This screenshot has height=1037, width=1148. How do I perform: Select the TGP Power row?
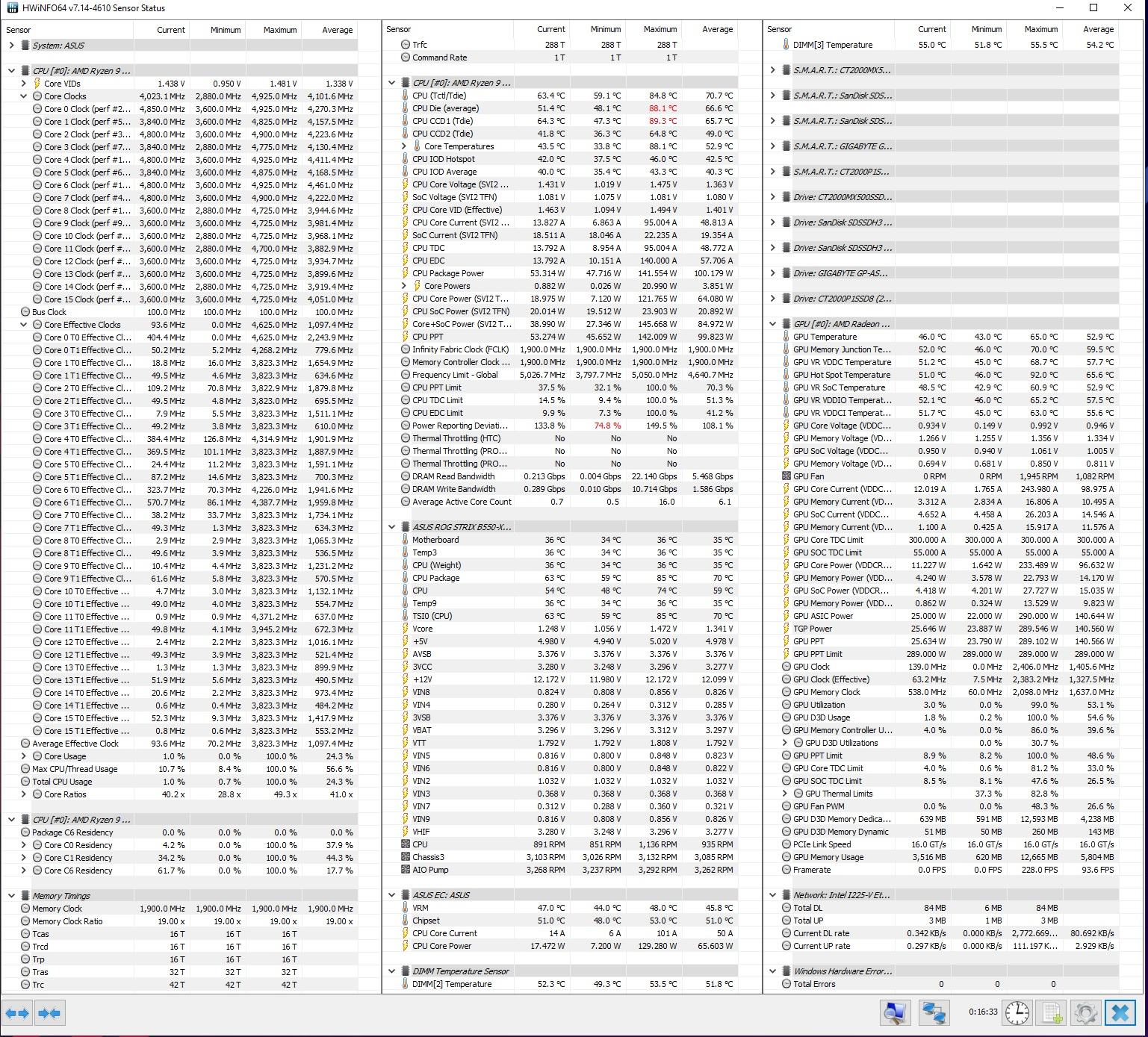(941, 629)
